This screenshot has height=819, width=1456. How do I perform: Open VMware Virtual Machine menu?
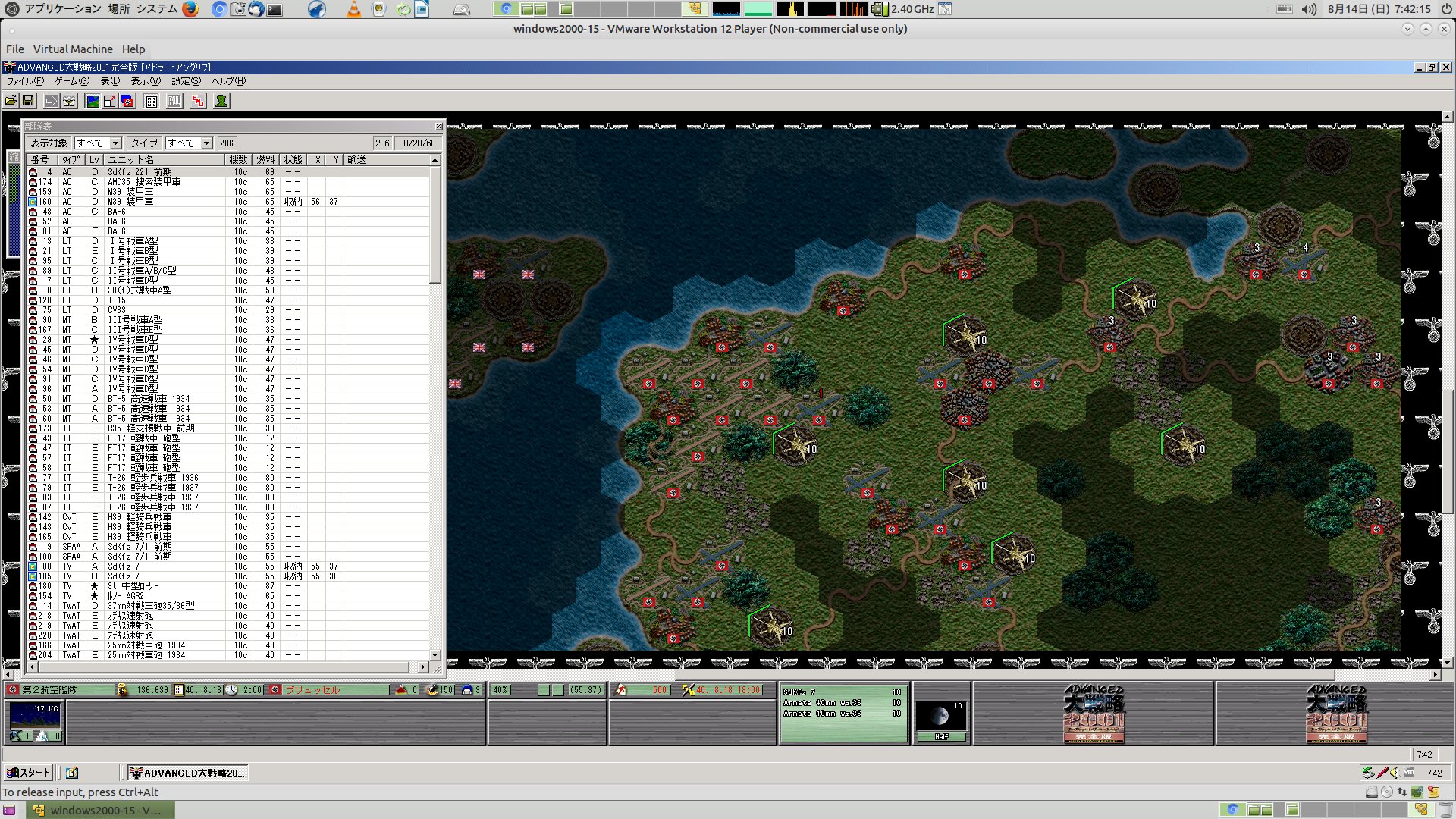pyautogui.click(x=73, y=49)
